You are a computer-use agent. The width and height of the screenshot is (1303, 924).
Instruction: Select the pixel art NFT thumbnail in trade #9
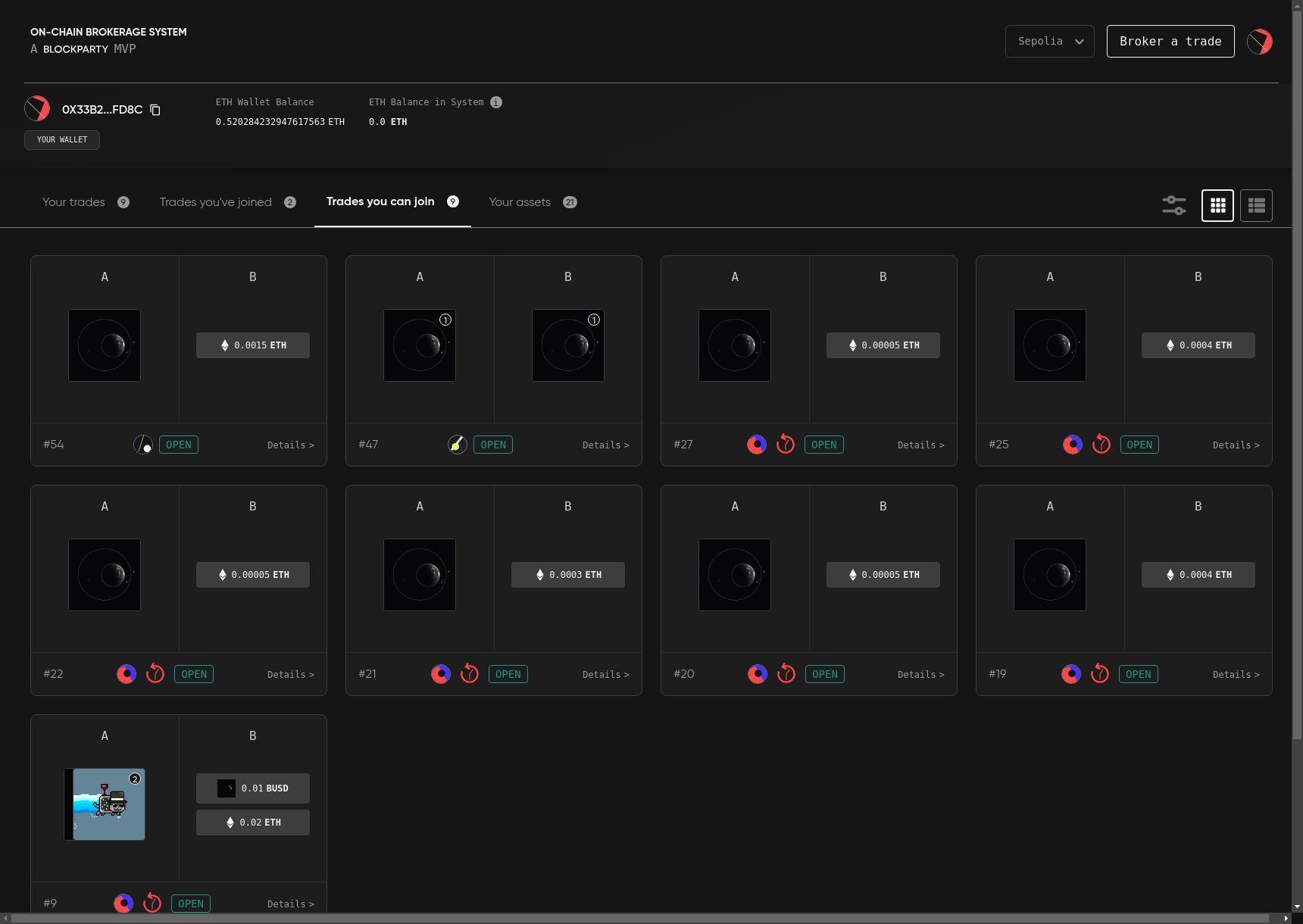[x=105, y=804]
